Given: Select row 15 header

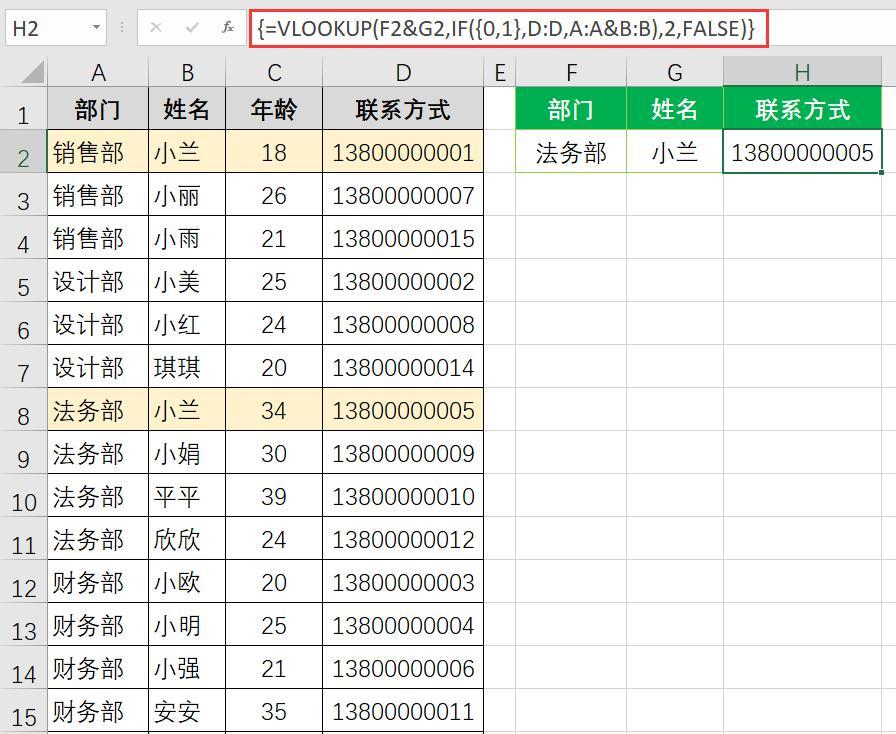Looking at the screenshot, I should (x=23, y=711).
